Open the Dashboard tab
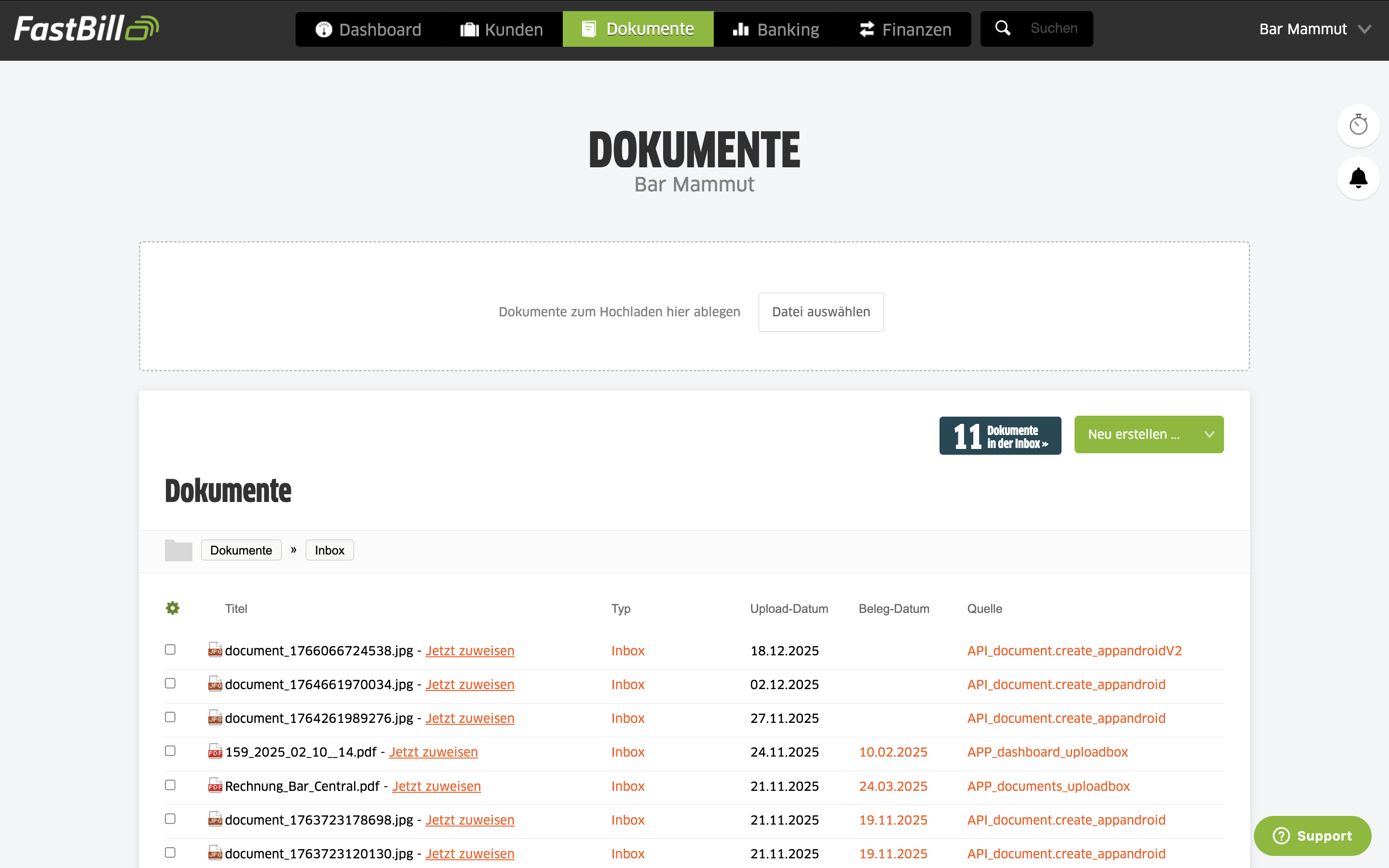This screenshot has width=1389, height=868. 368,29
